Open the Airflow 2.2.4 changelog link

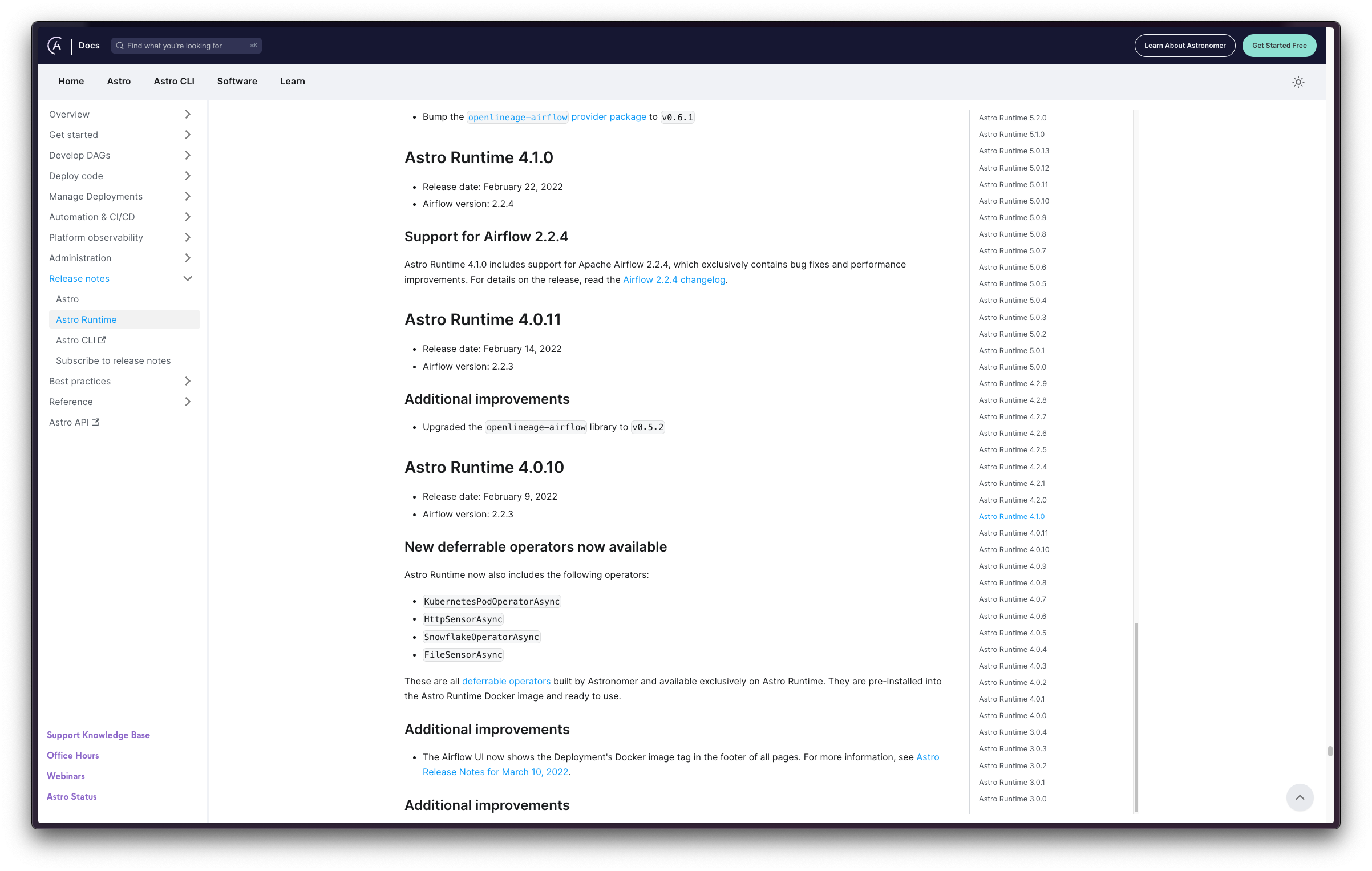[x=674, y=279]
